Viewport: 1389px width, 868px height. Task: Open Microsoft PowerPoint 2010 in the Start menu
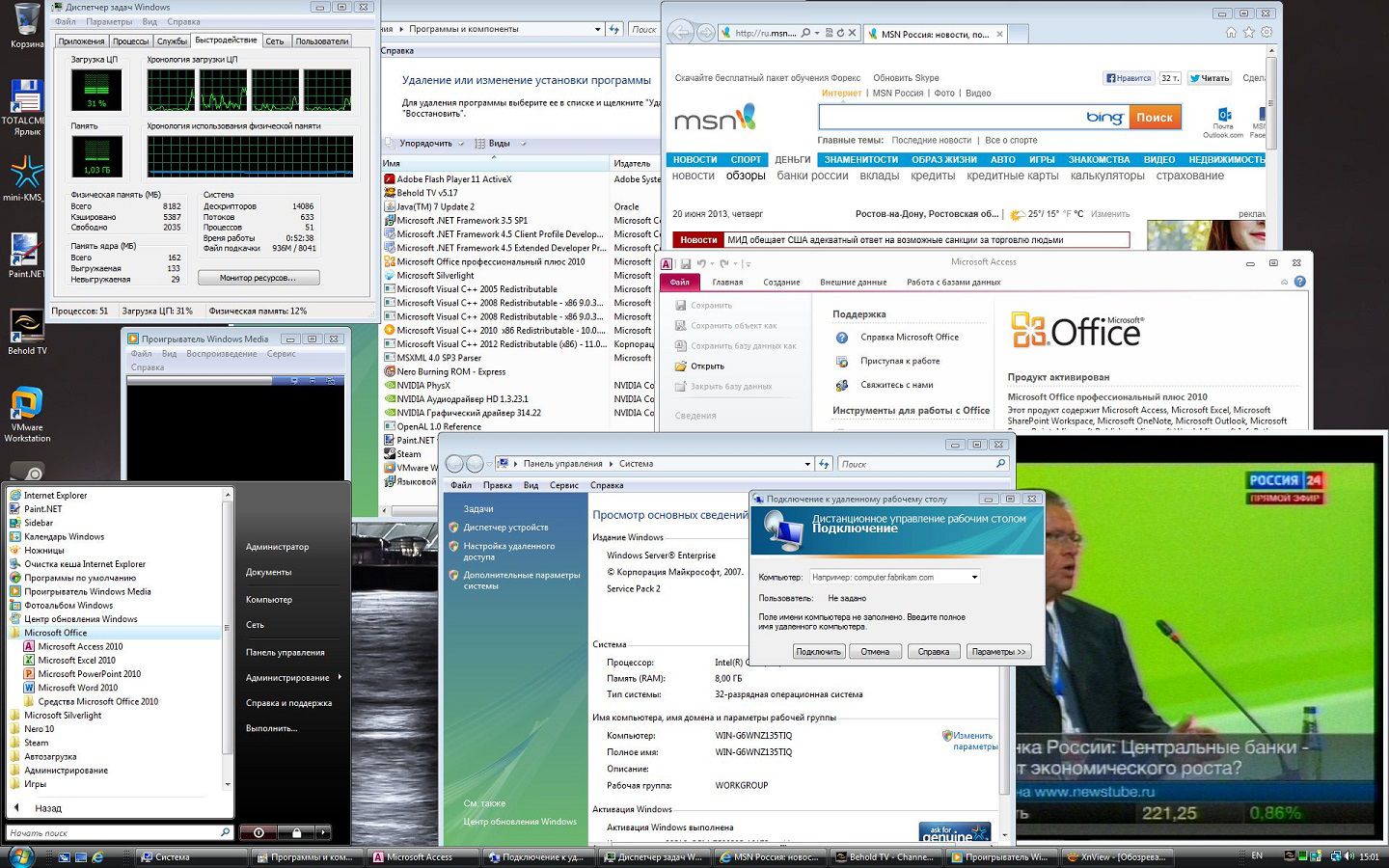click(x=89, y=674)
